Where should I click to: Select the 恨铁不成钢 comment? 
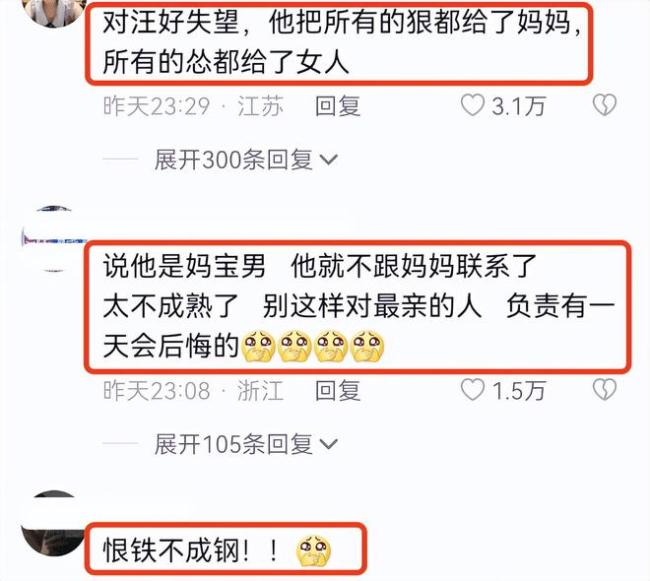[226, 549]
